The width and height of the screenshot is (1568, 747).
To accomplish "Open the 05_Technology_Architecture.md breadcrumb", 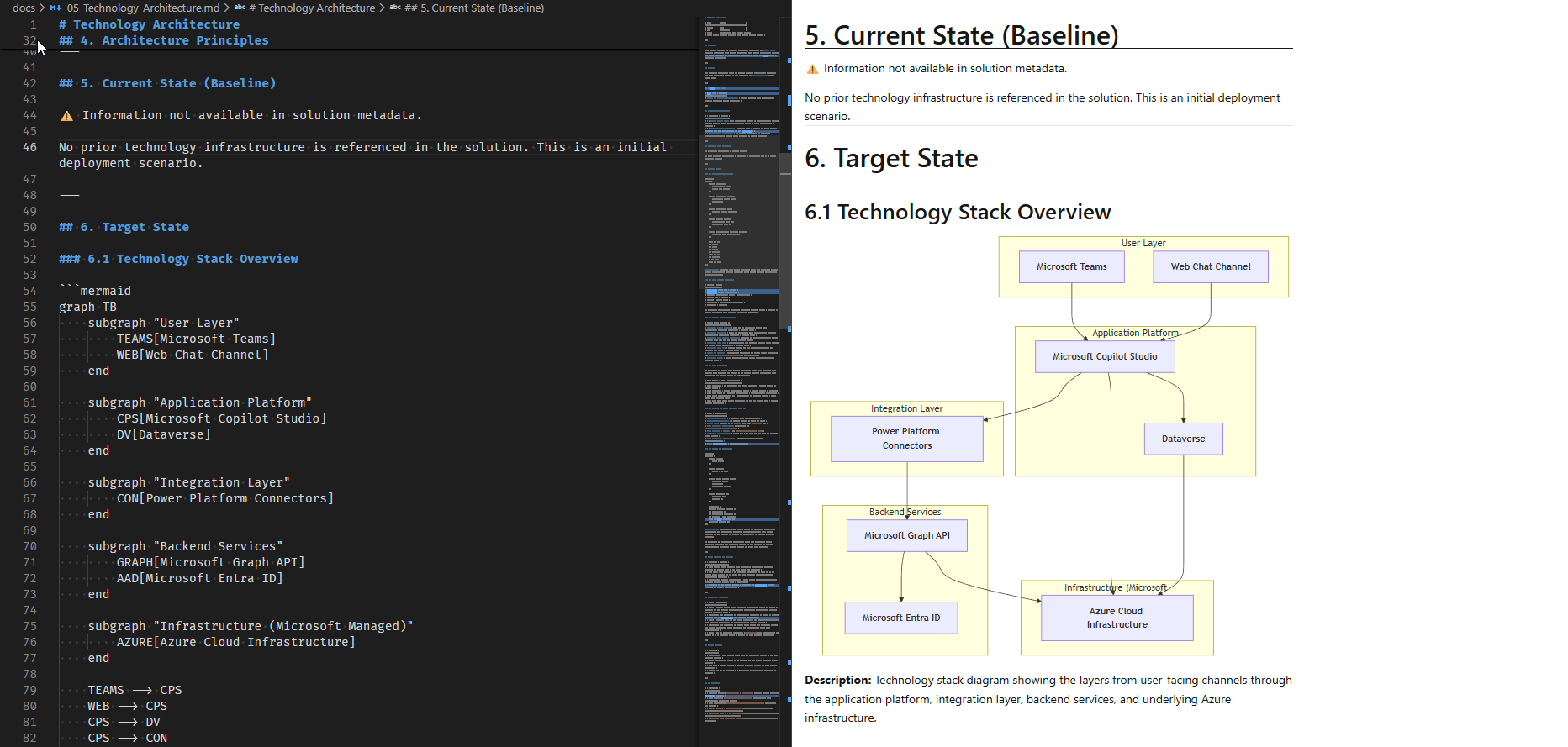I will [x=143, y=8].
